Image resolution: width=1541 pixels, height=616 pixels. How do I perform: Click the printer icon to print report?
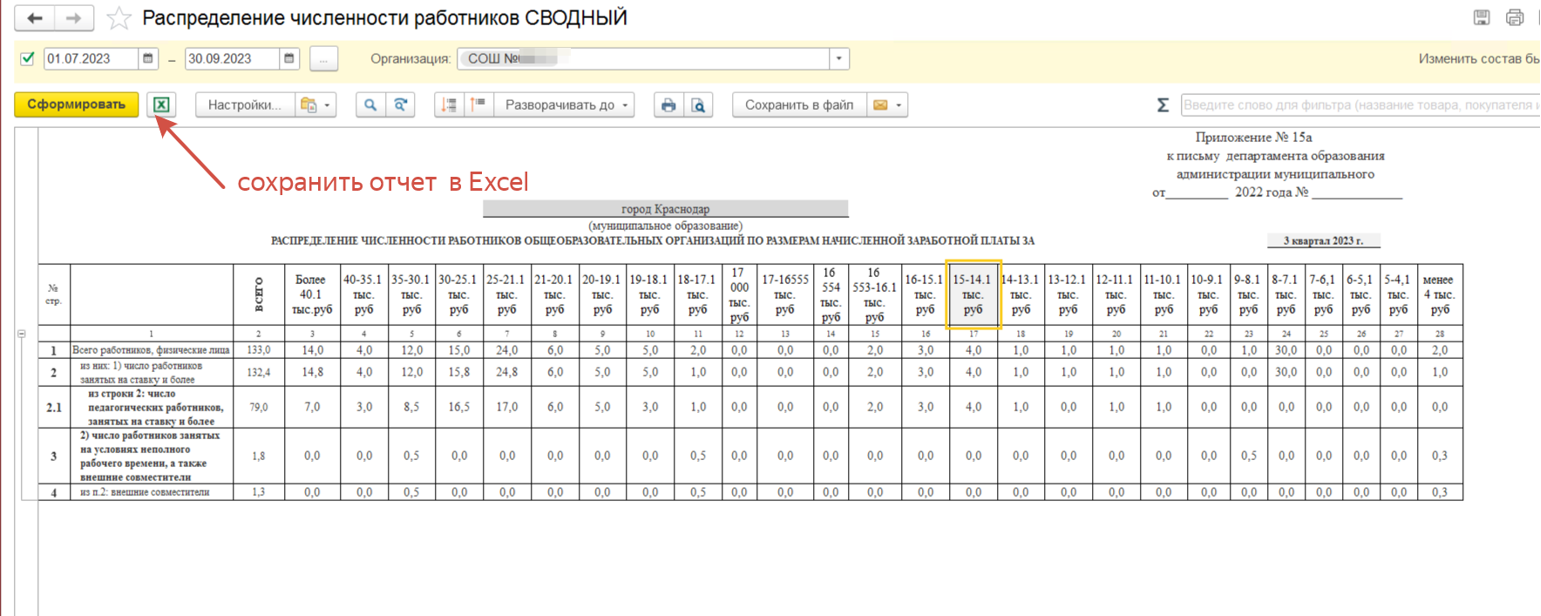668,105
